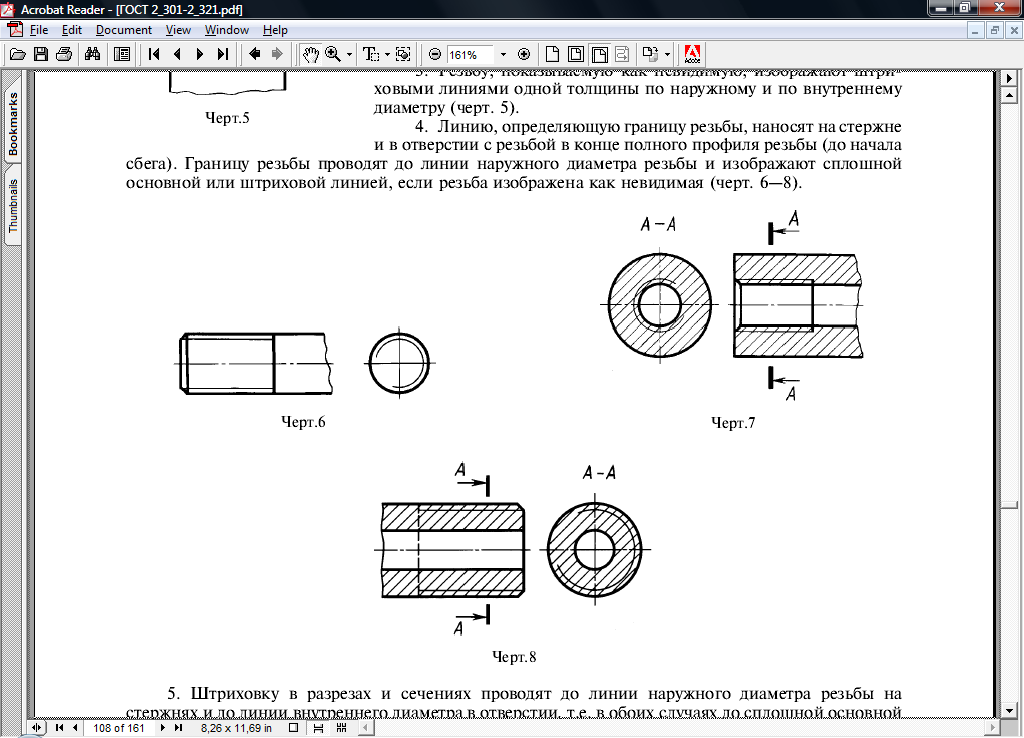This screenshot has height=738, width=1024.
Task: Click the Save a Copy floppy icon
Action: pos(40,54)
